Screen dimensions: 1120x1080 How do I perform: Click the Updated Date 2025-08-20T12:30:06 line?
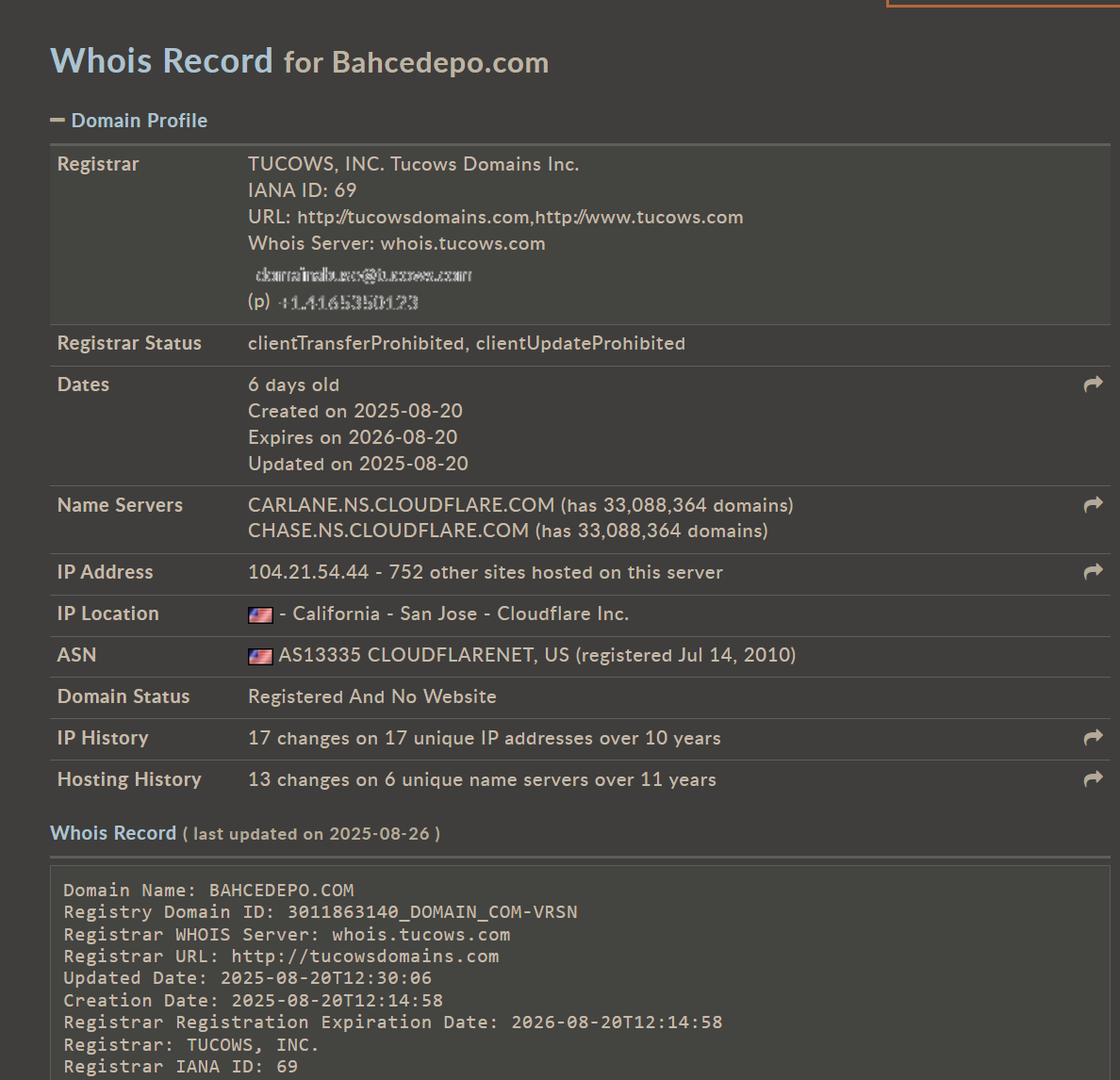(x=248, y=978)
